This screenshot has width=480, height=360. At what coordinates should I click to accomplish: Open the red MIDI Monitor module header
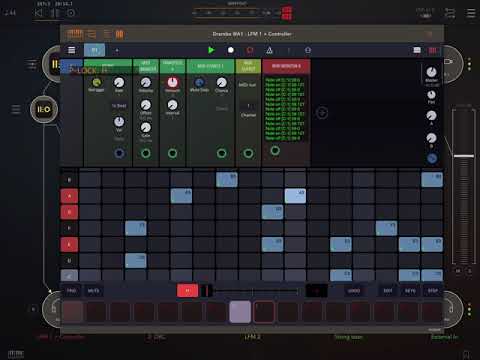click(286, 66)
